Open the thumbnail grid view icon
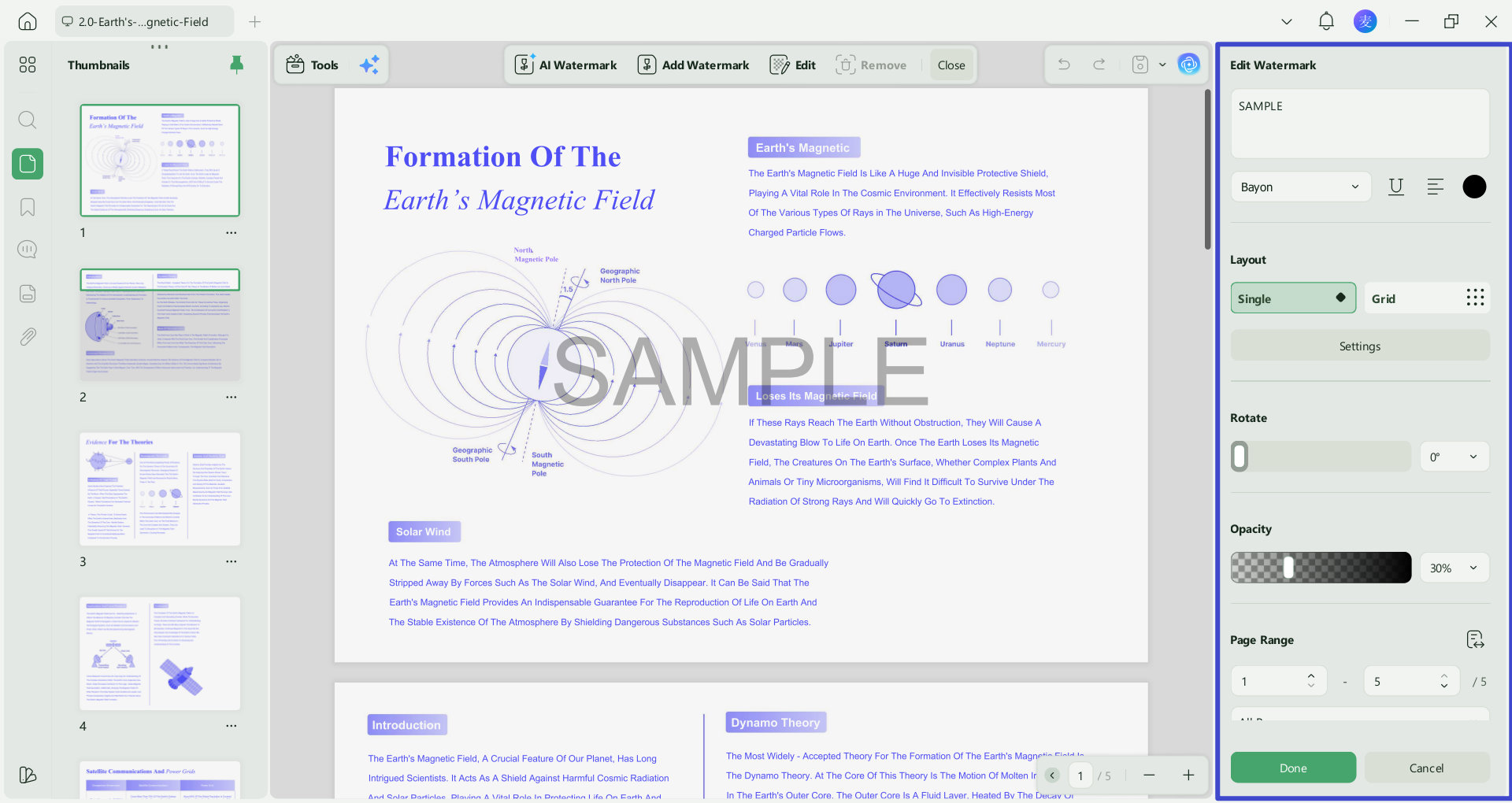The width and height of the screenshot is (1512, 803). coord(28,65)
